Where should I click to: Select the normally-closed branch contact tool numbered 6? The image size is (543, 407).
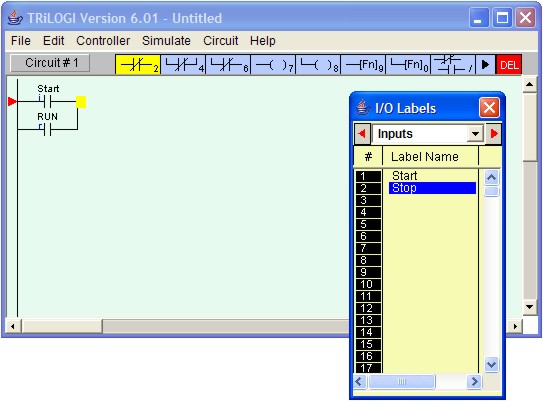[x=228, y=64]
